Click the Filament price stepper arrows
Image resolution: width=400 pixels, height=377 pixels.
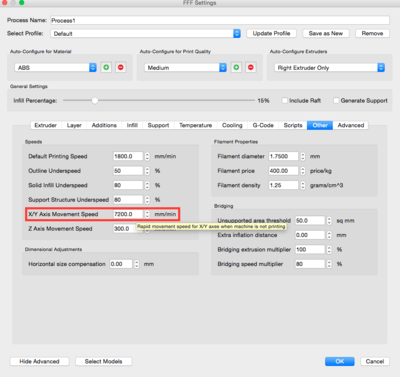[303, 171]
